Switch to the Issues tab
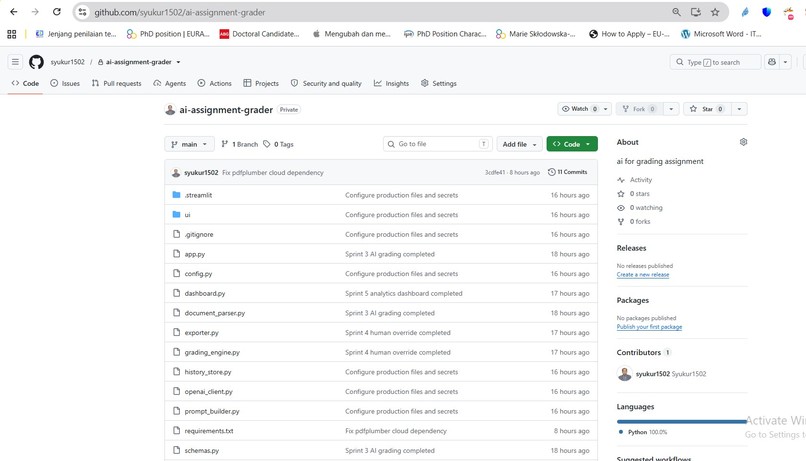This screenshot has height=461, width=806. click(65, 83)
